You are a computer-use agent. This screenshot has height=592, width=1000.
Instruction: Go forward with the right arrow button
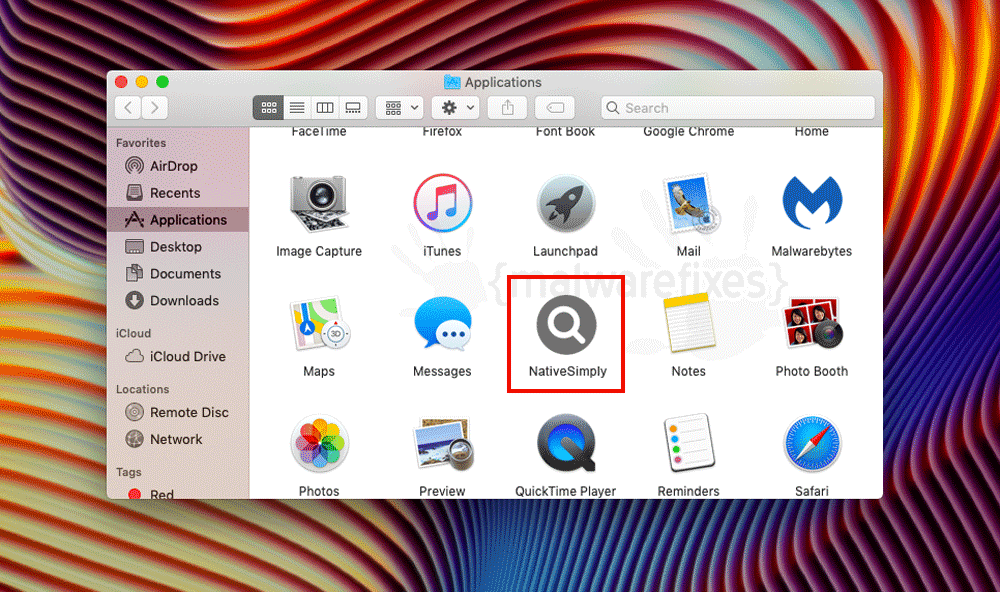click(155, 108)
